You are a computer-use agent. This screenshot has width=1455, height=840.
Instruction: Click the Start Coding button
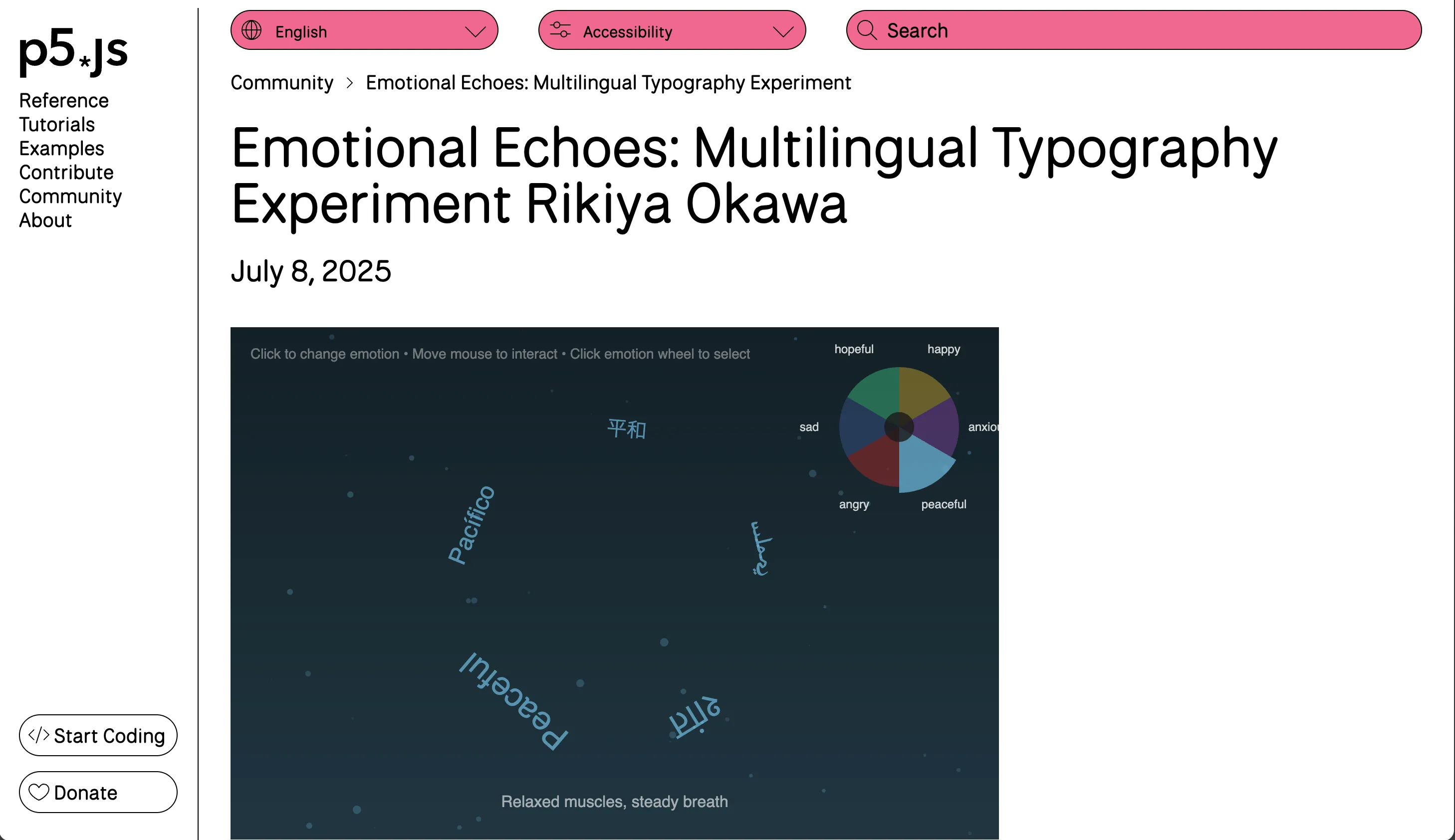pos(97,735)
